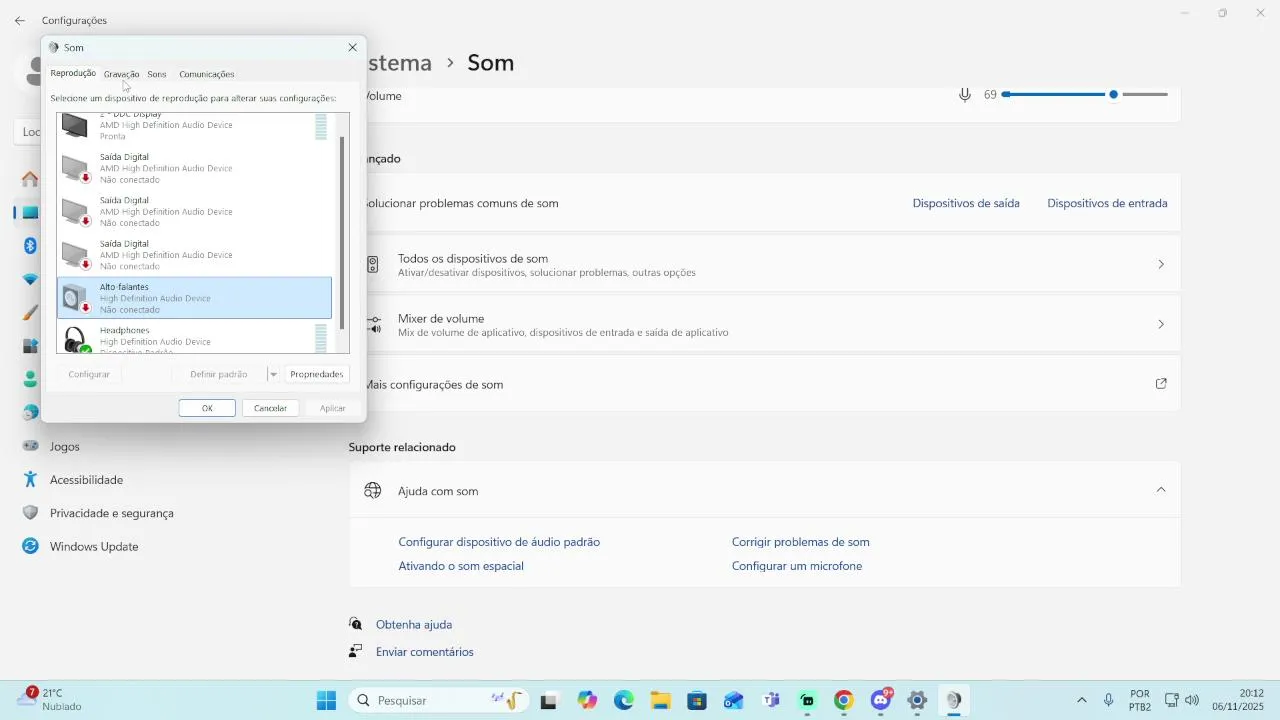This screenshot has width=1280, height=720.
Task: Click the Headphones device icon
Action: 76,339
